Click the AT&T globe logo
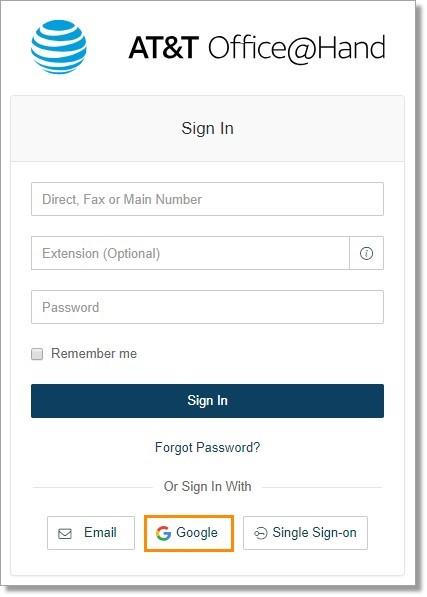 [x=59, y=47]
